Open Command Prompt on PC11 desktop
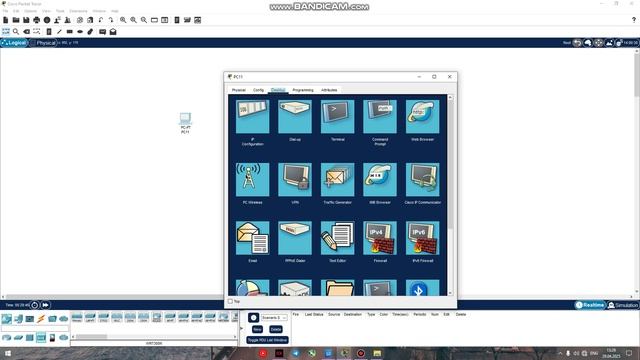The height and width of the screenshot is (360, 640). (x=380, y=117)
